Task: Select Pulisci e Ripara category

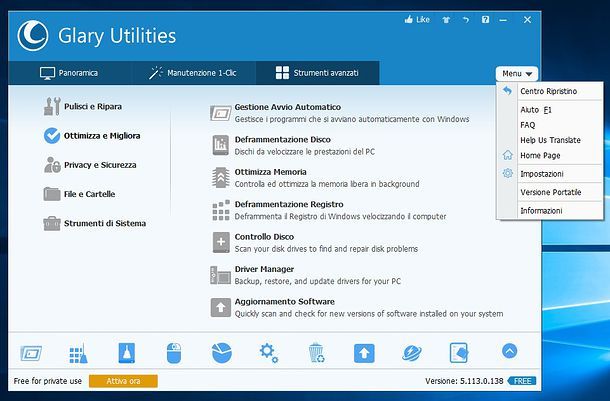Action: coord(83,106)
